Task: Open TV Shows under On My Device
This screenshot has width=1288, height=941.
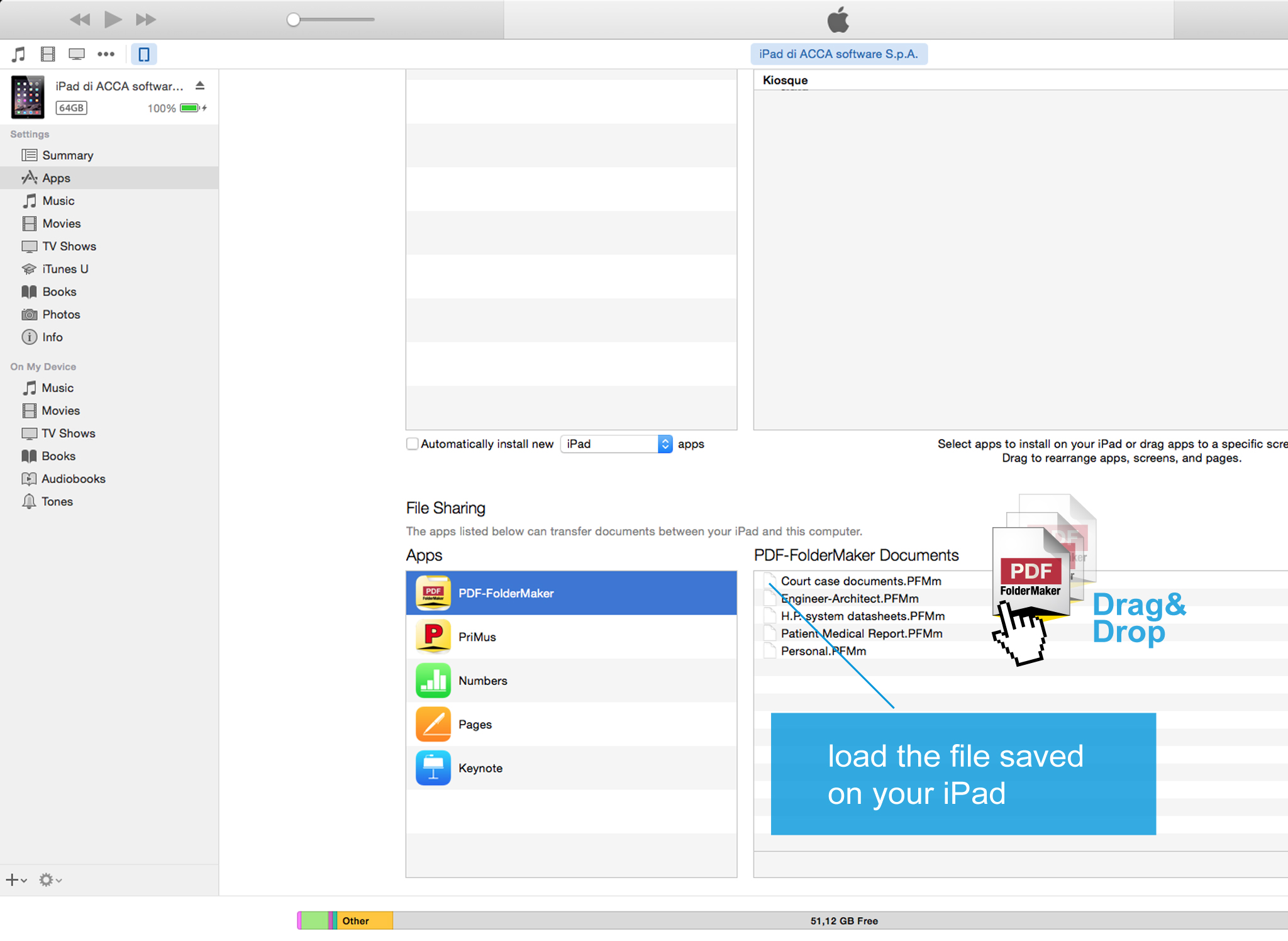Action: (x=109, y=433)
